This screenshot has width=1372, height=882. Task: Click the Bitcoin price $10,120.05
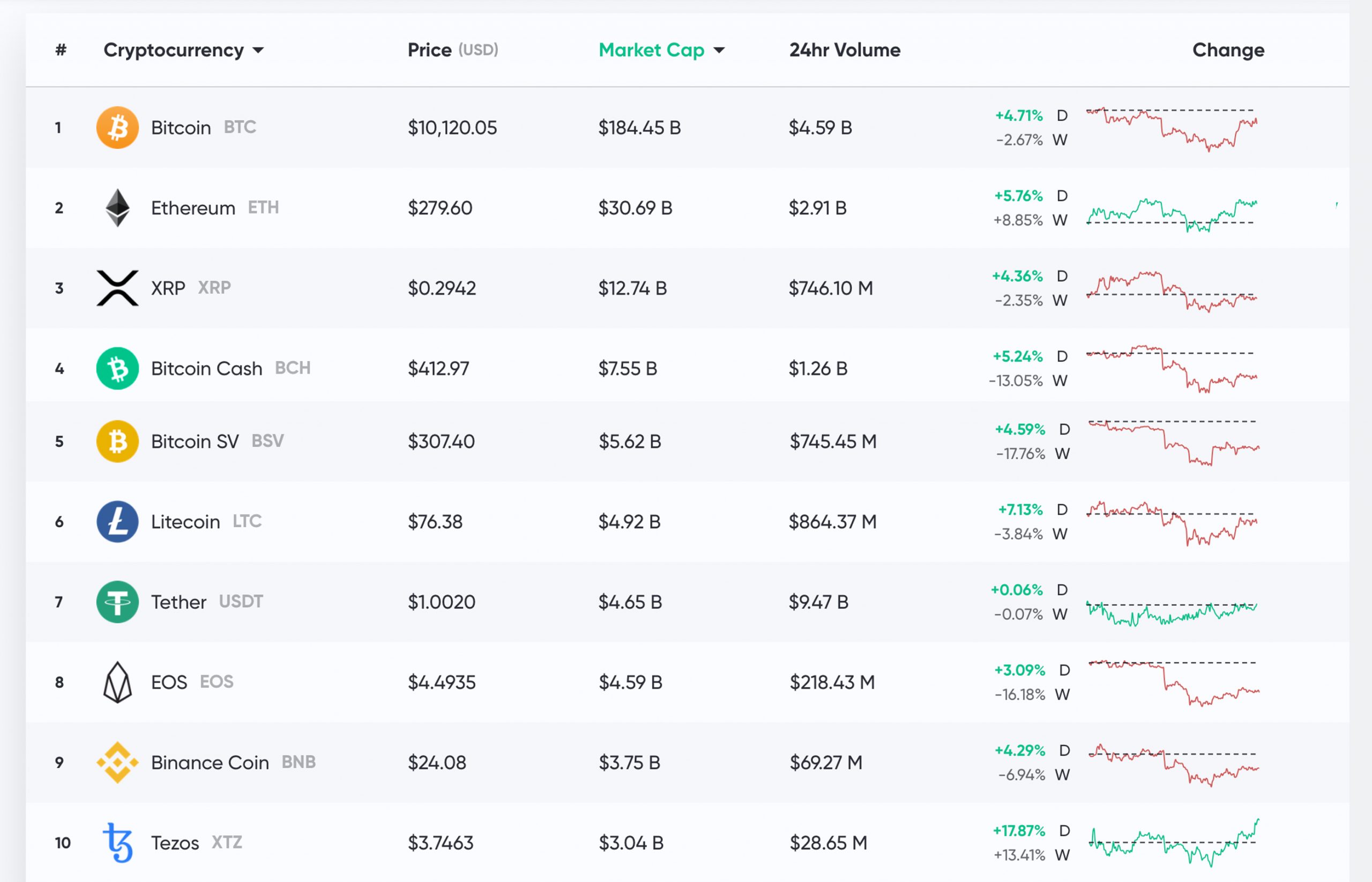[x=452, y=127]
